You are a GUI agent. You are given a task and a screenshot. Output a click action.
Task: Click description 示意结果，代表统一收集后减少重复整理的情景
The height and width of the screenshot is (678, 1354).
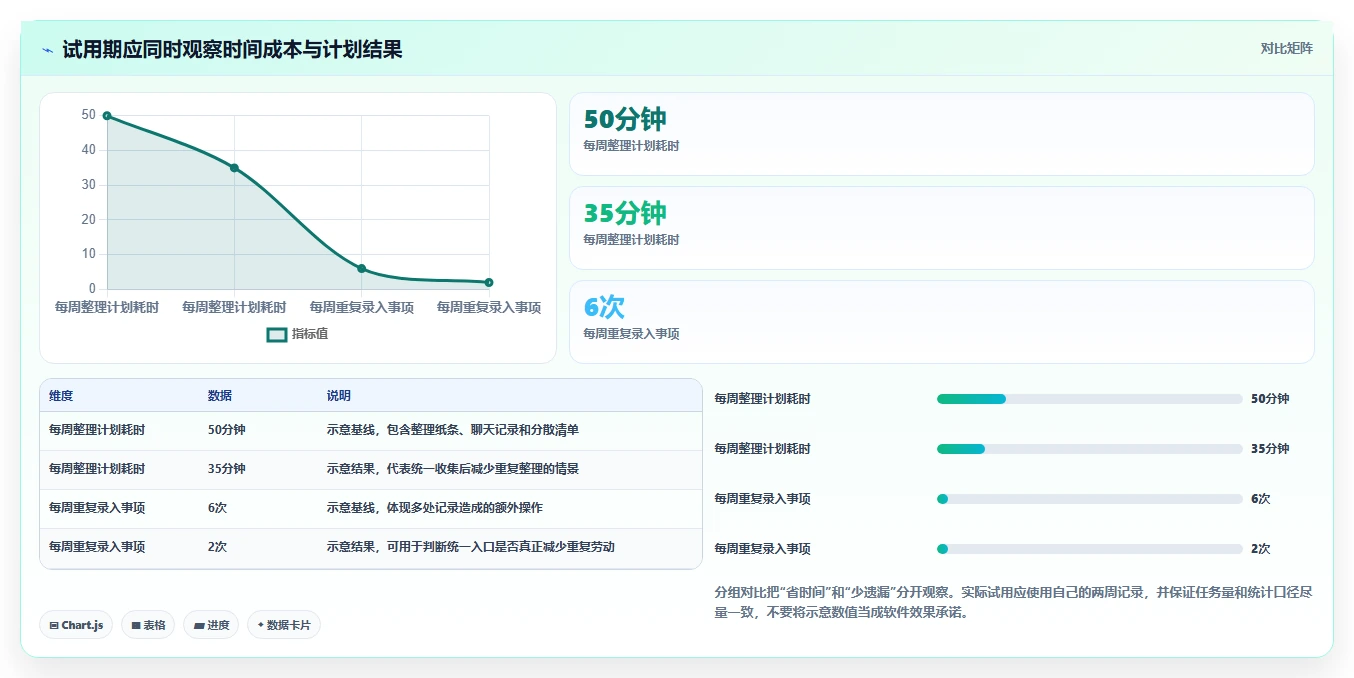pos(453,469)
